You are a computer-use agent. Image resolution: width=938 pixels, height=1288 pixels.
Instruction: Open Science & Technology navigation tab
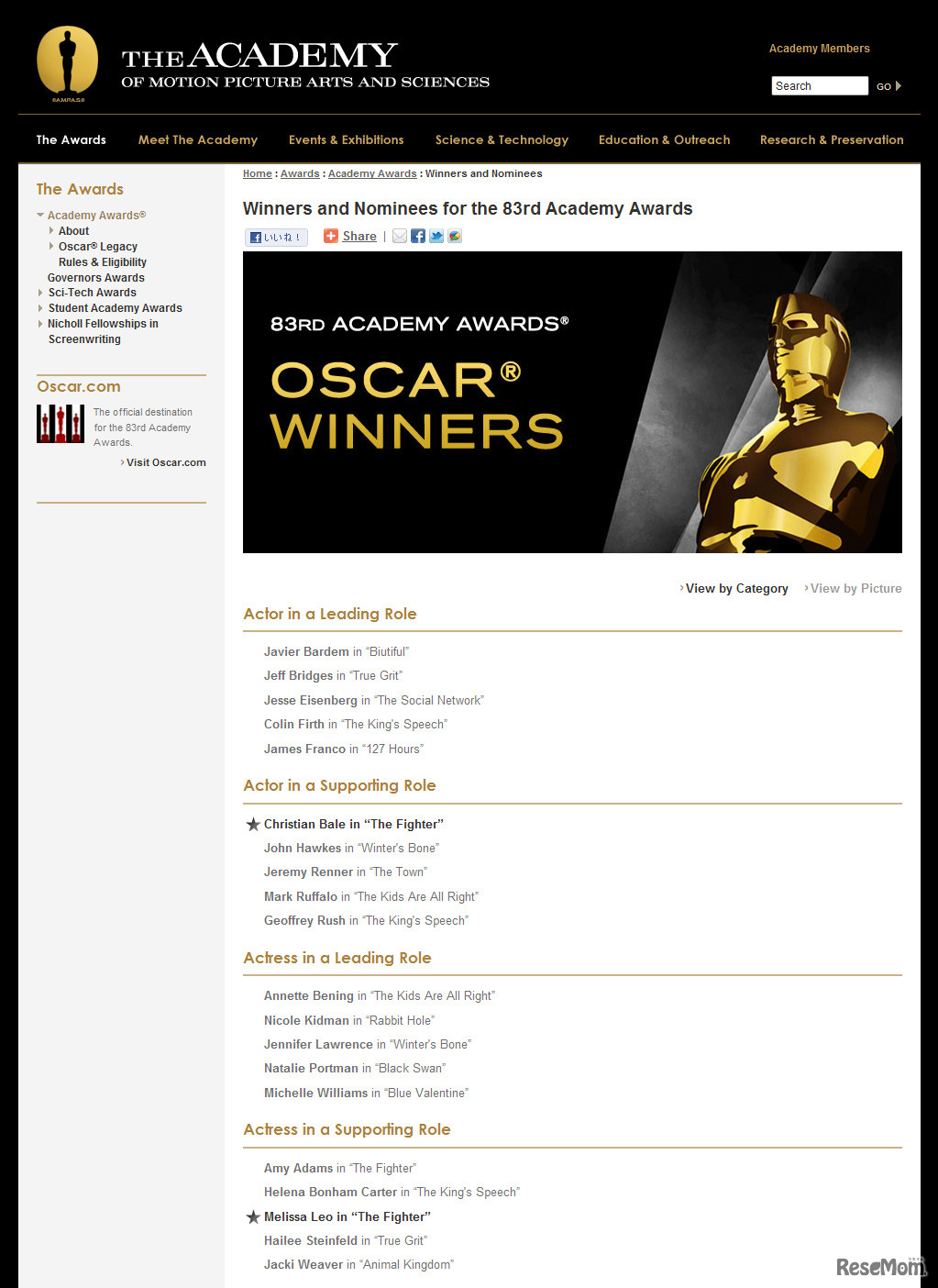pos(502,139)
